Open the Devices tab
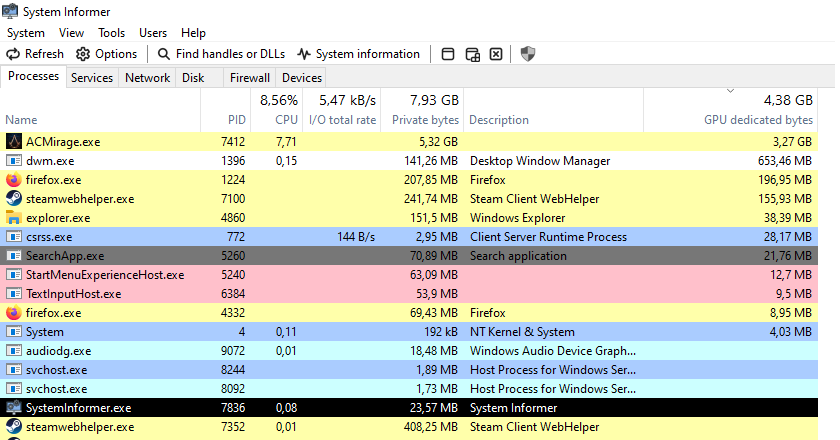Screen dimensions: 840x440 [302, 78]
